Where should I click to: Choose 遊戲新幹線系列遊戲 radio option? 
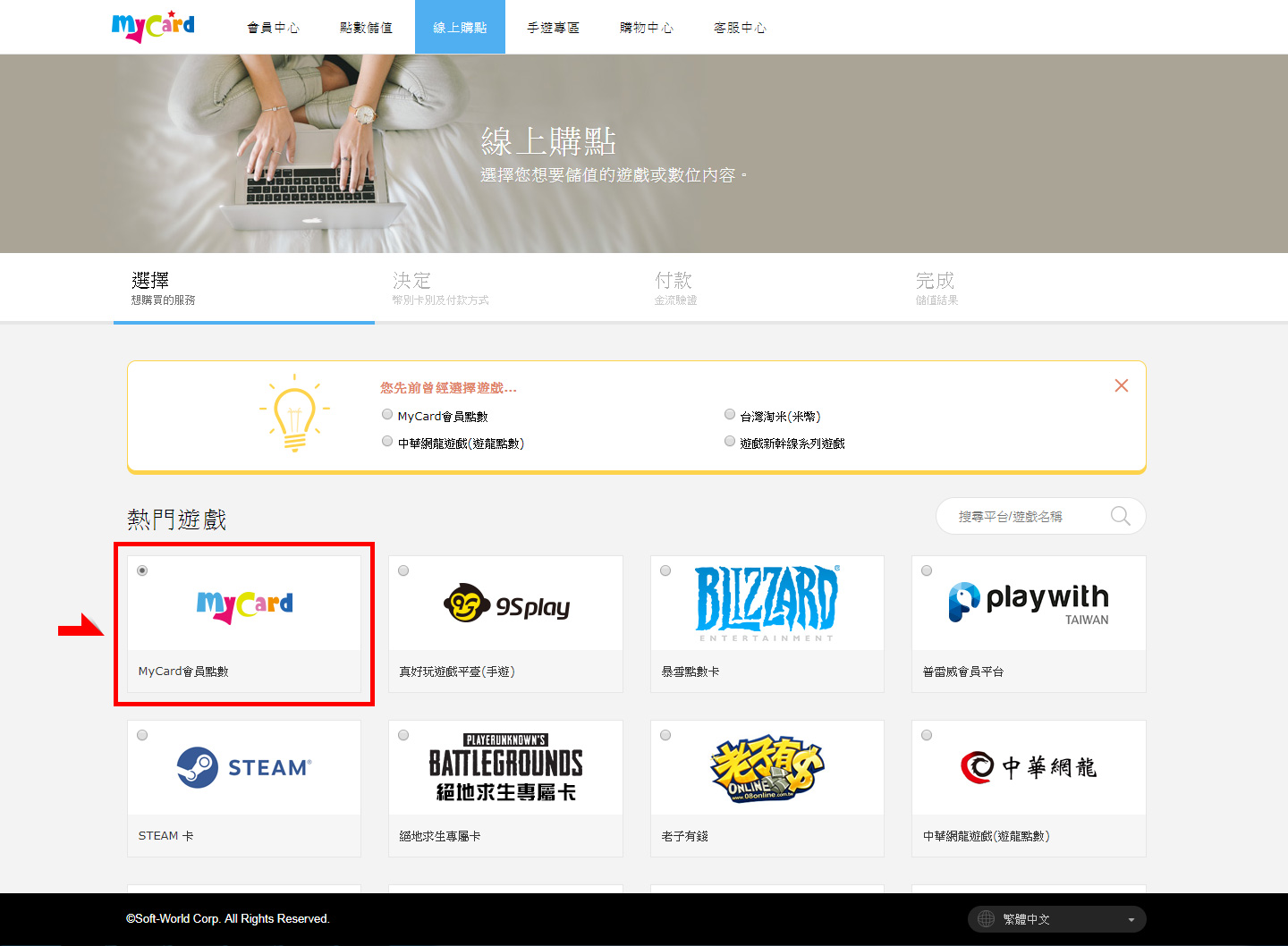click(x=730, y=442)
